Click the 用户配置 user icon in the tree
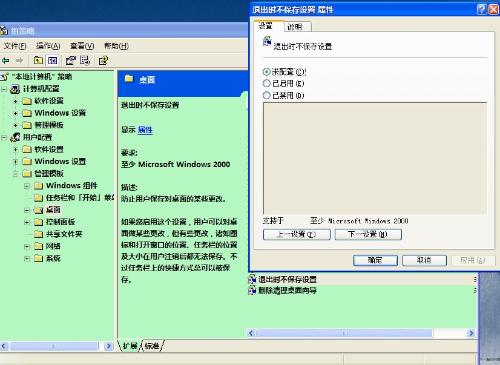Screen dimensions: 500x365 click(15, 137)
